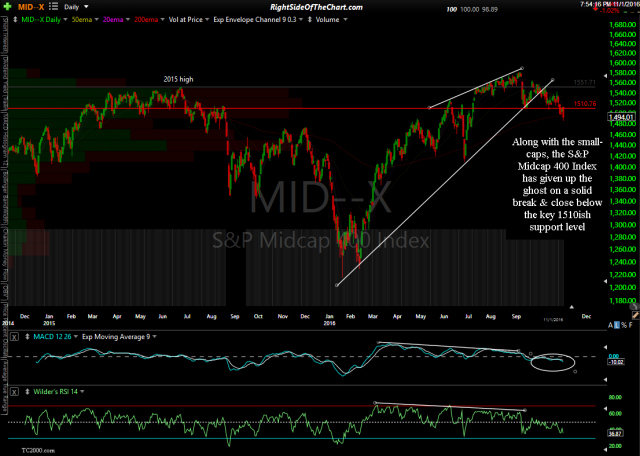Close the MACD pane with its X
The height and width of the screenshot is (456, 640).
tap(14, 337)
